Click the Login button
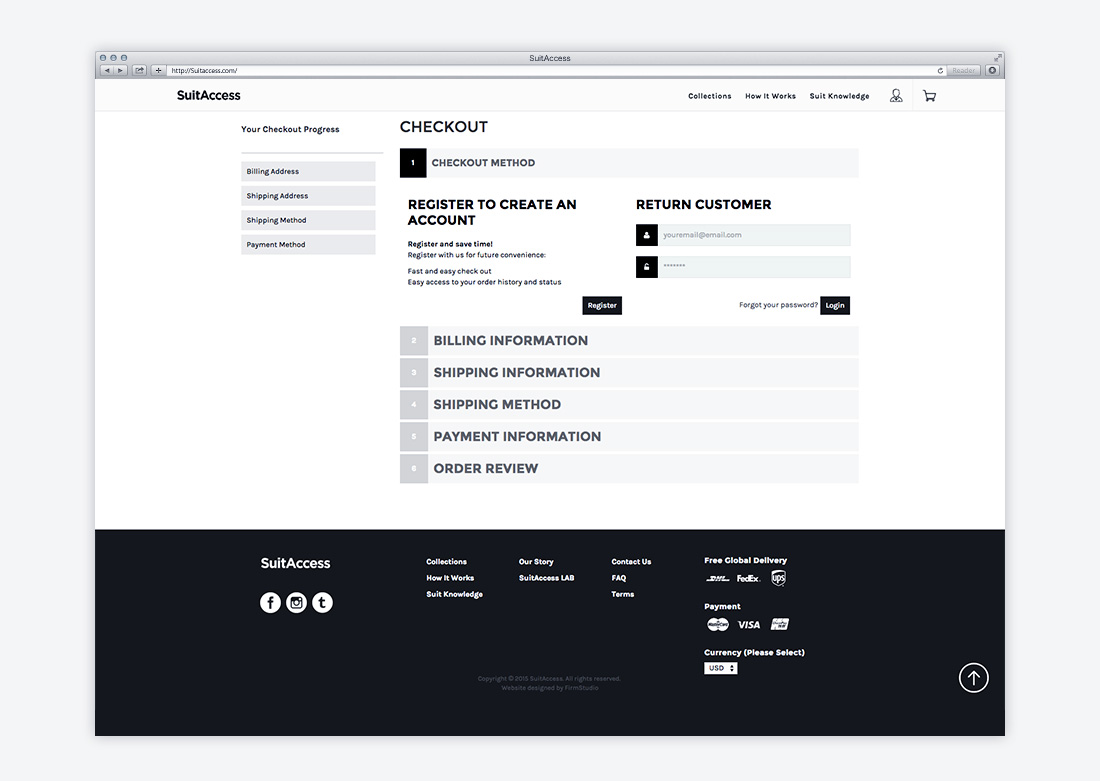1100x781 pixels. 835,306
